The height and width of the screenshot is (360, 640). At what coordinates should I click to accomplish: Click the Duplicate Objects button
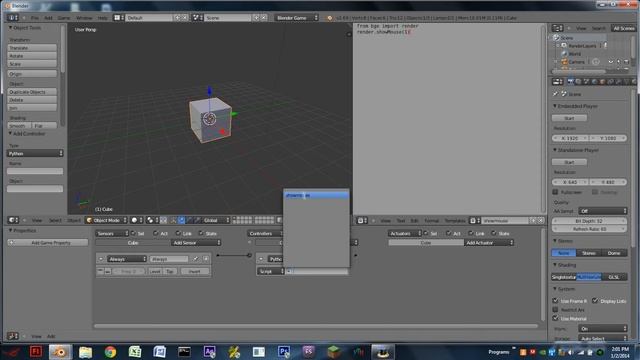coord(32,92)
